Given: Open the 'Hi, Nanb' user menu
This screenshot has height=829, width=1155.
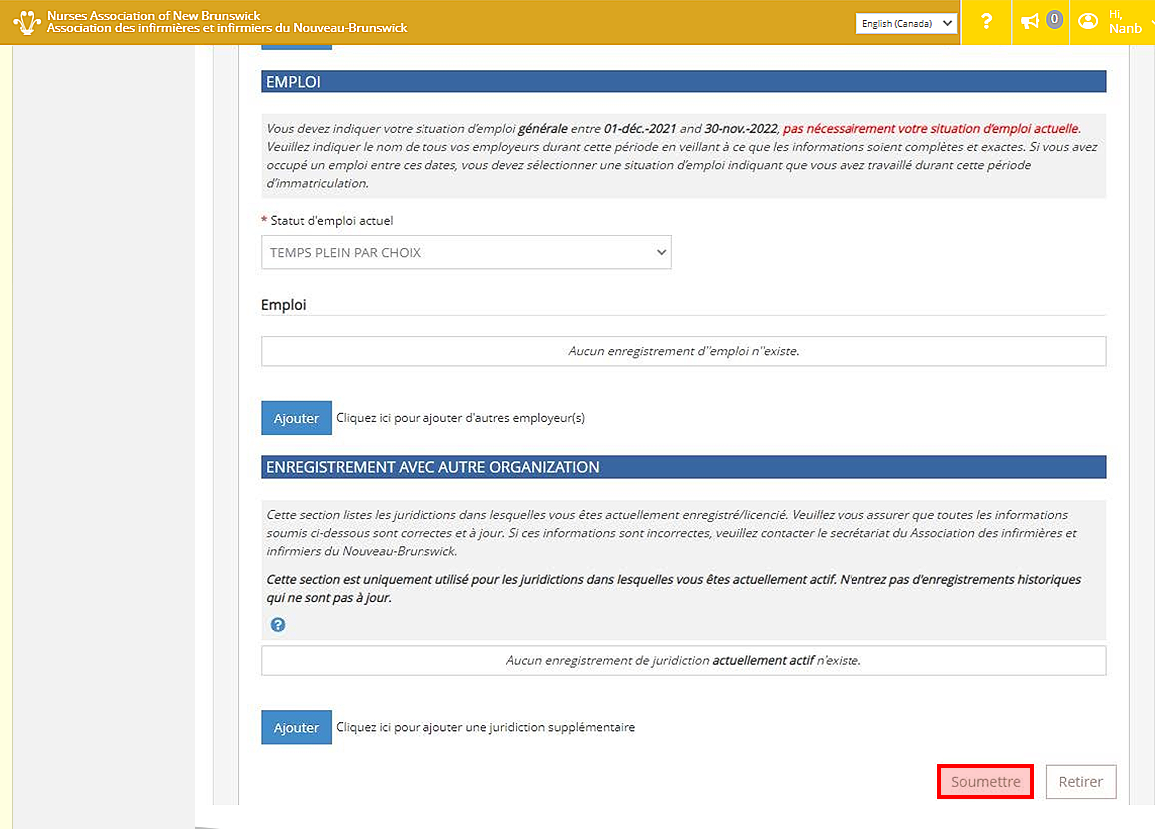Looking at the screenshot, I should pos(1125,22).
